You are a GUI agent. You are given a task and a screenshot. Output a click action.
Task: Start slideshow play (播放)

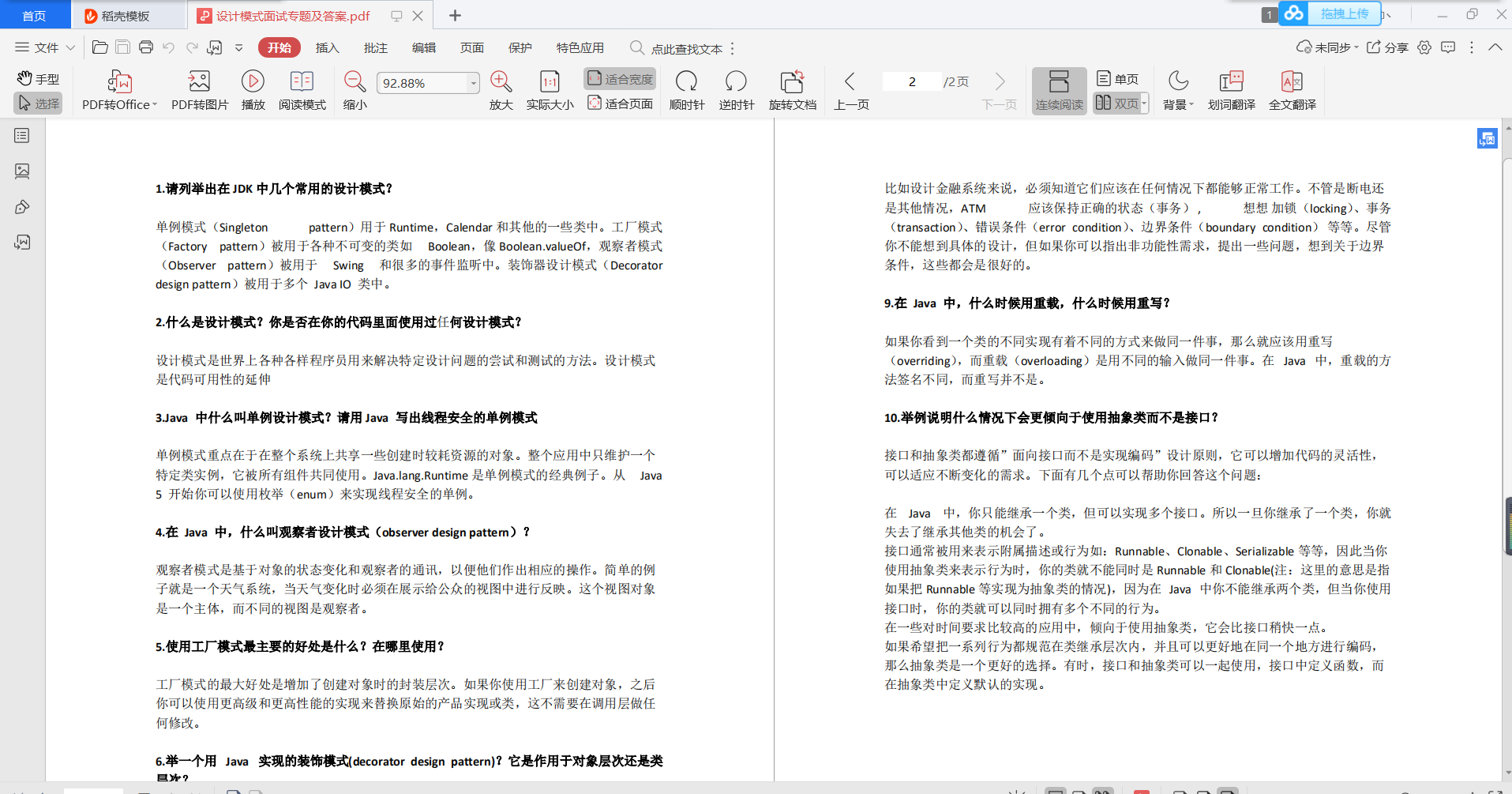coord(253,90)
